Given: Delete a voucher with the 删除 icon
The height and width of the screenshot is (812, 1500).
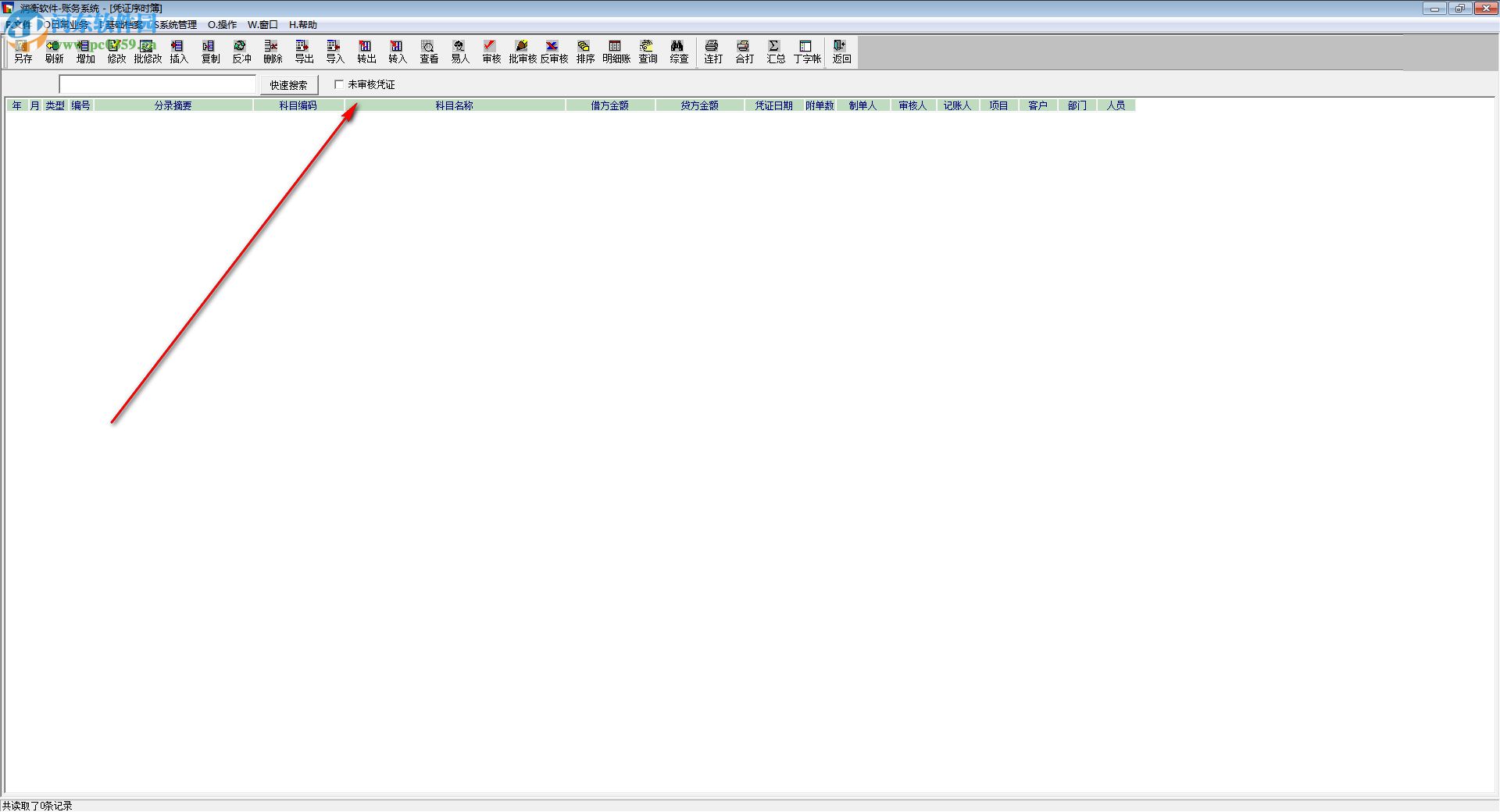Looking at the screenshot, I should point(273,52).
